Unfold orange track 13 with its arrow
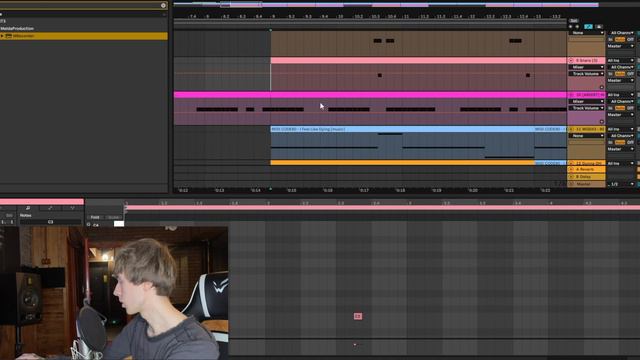The width and height of the screenshot is (640, 360). (571, 163)
